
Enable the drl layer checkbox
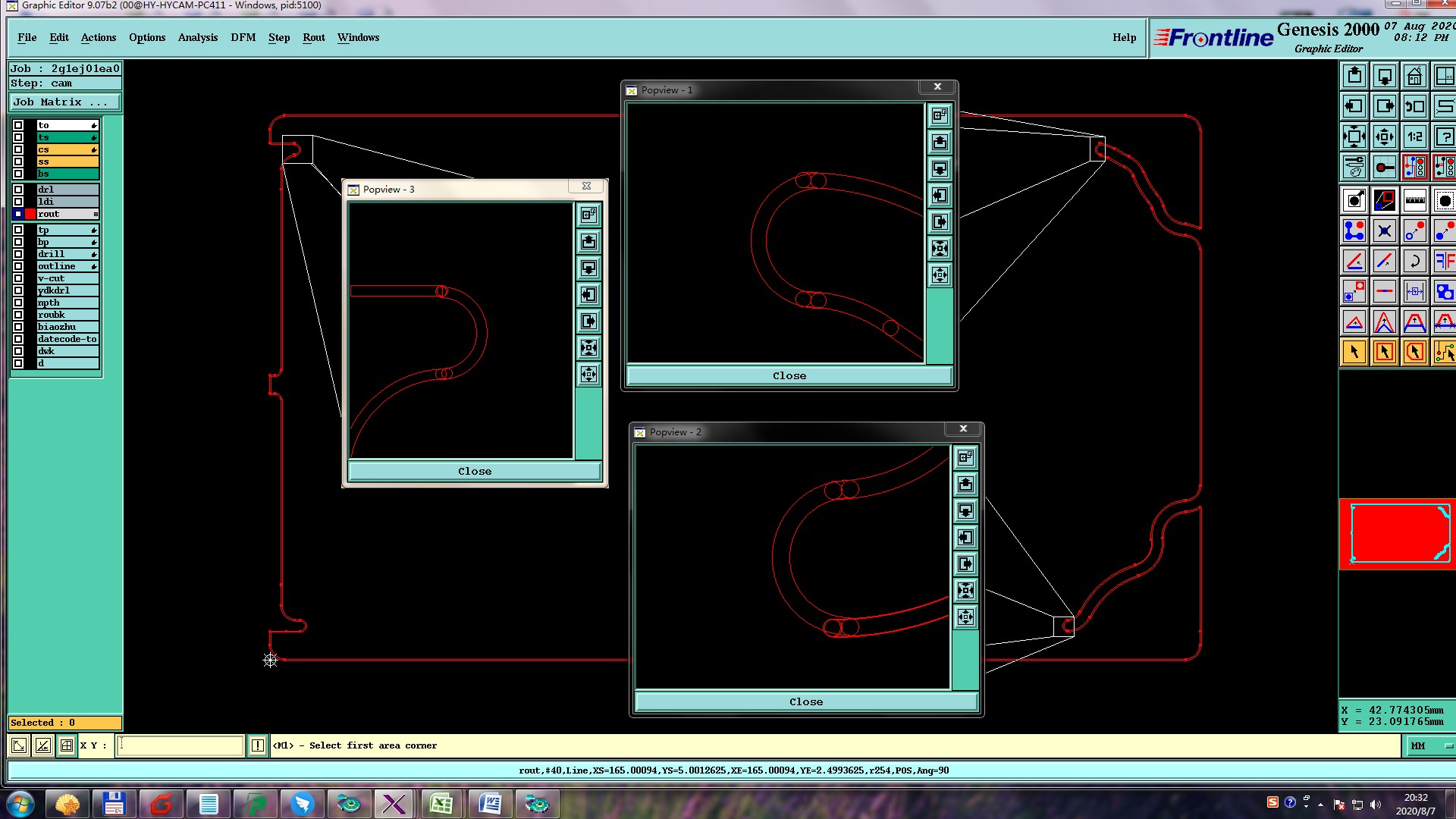point(18,190)
